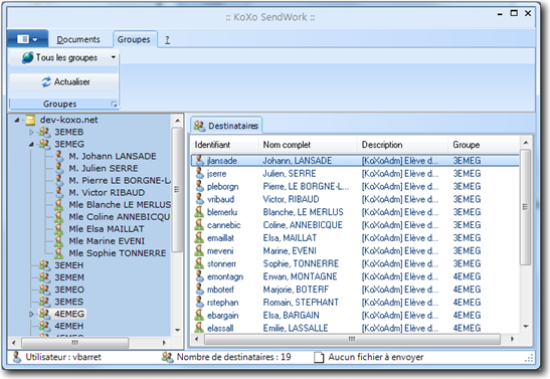Click the user icon in the blemerlu row

coord(199,212)
